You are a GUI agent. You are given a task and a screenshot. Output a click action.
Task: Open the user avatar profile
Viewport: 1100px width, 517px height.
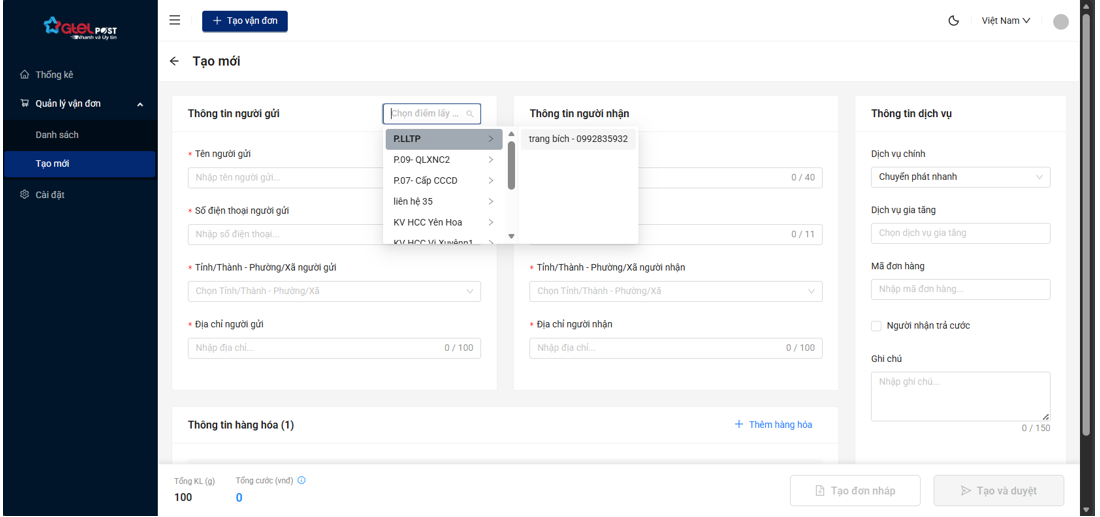coord(1061,21)
